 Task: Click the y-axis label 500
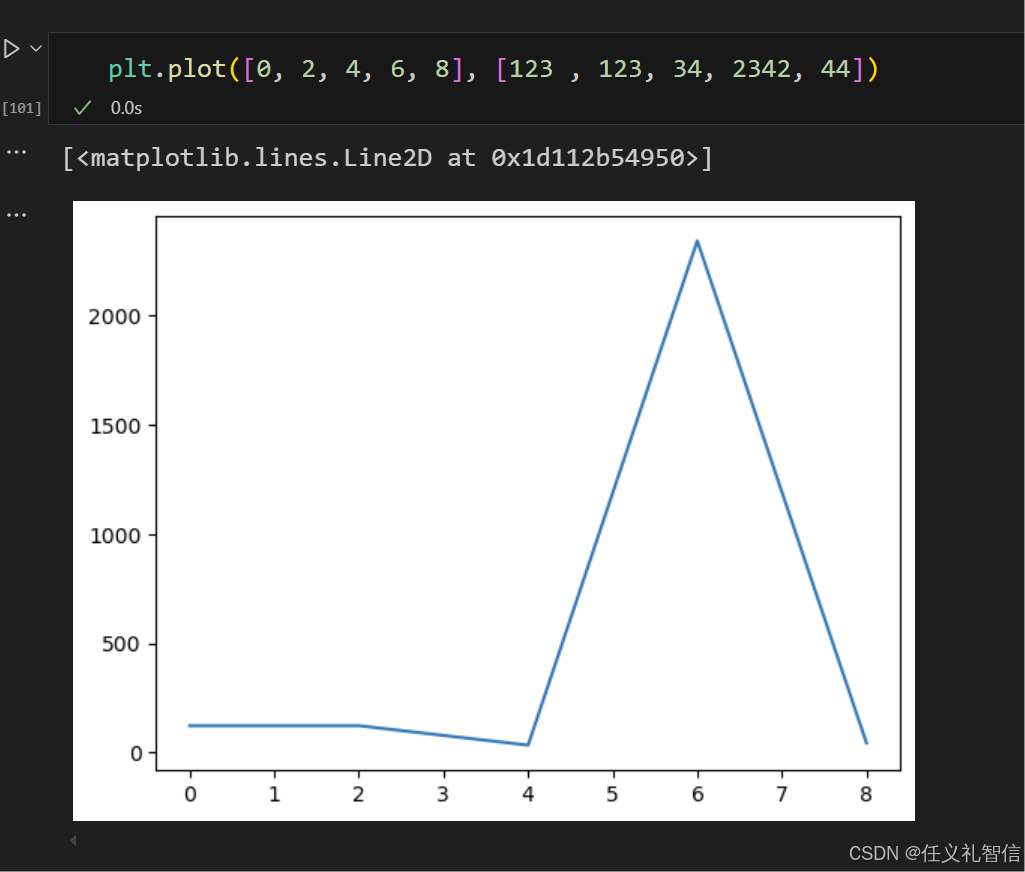coord(121,645)
